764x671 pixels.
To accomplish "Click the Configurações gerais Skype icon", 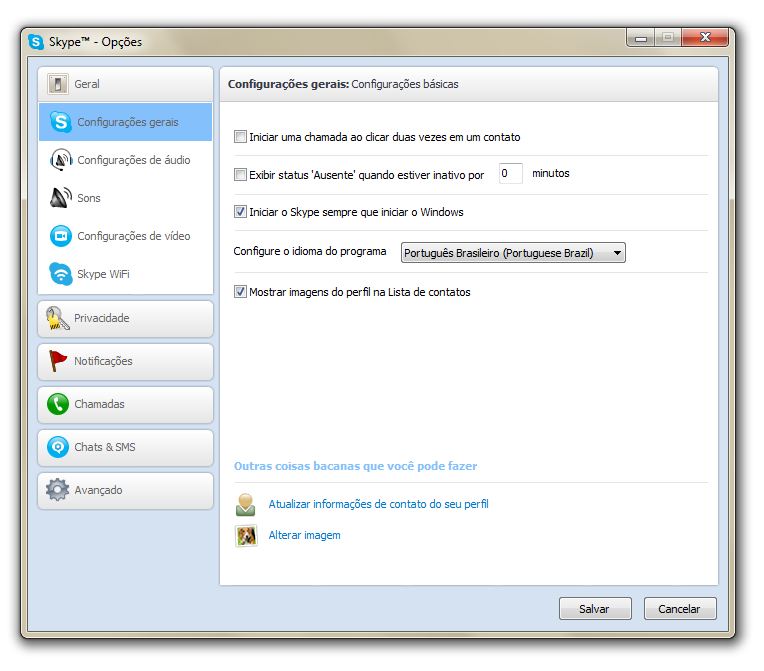I will click(x=60, y=122).
